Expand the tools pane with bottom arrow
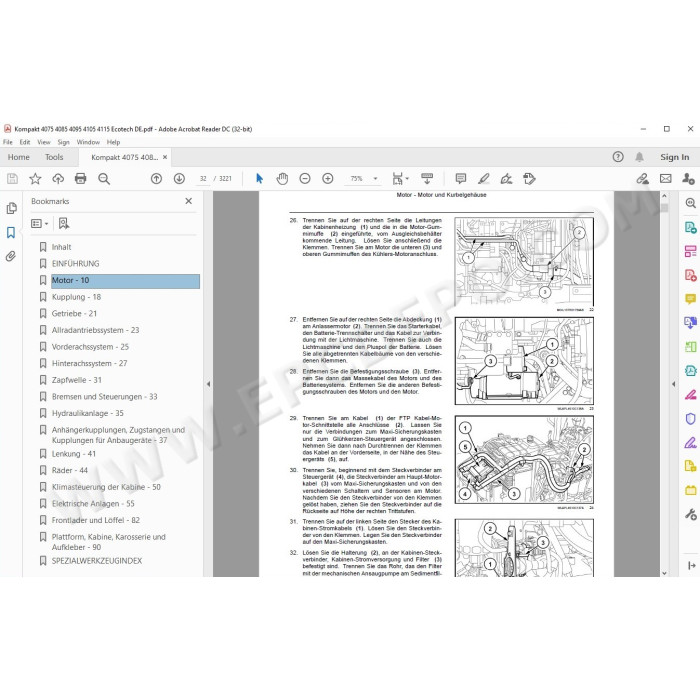This screenshot has width=700, height=700. [x=692, y=566]
